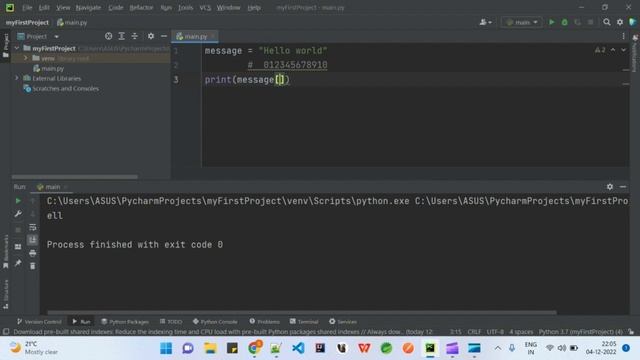
Task: Click the Project panel horizontal scrollbar
Action: (x=75, y=177)
